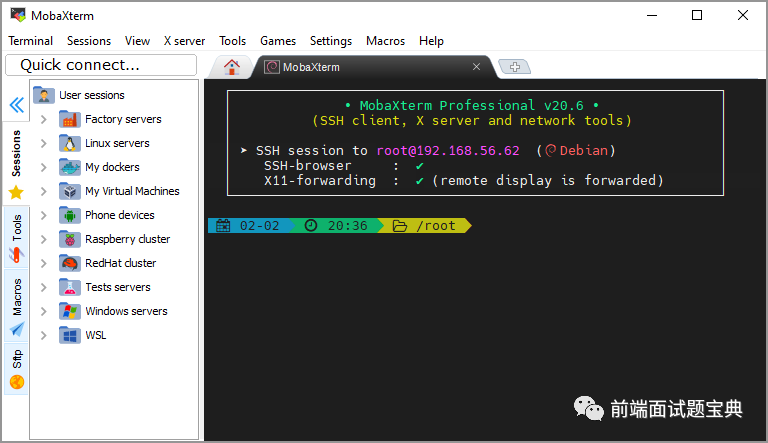Collapse sidebar with the double-arrow icon
The image size is (768, 443).
point(17,105)
